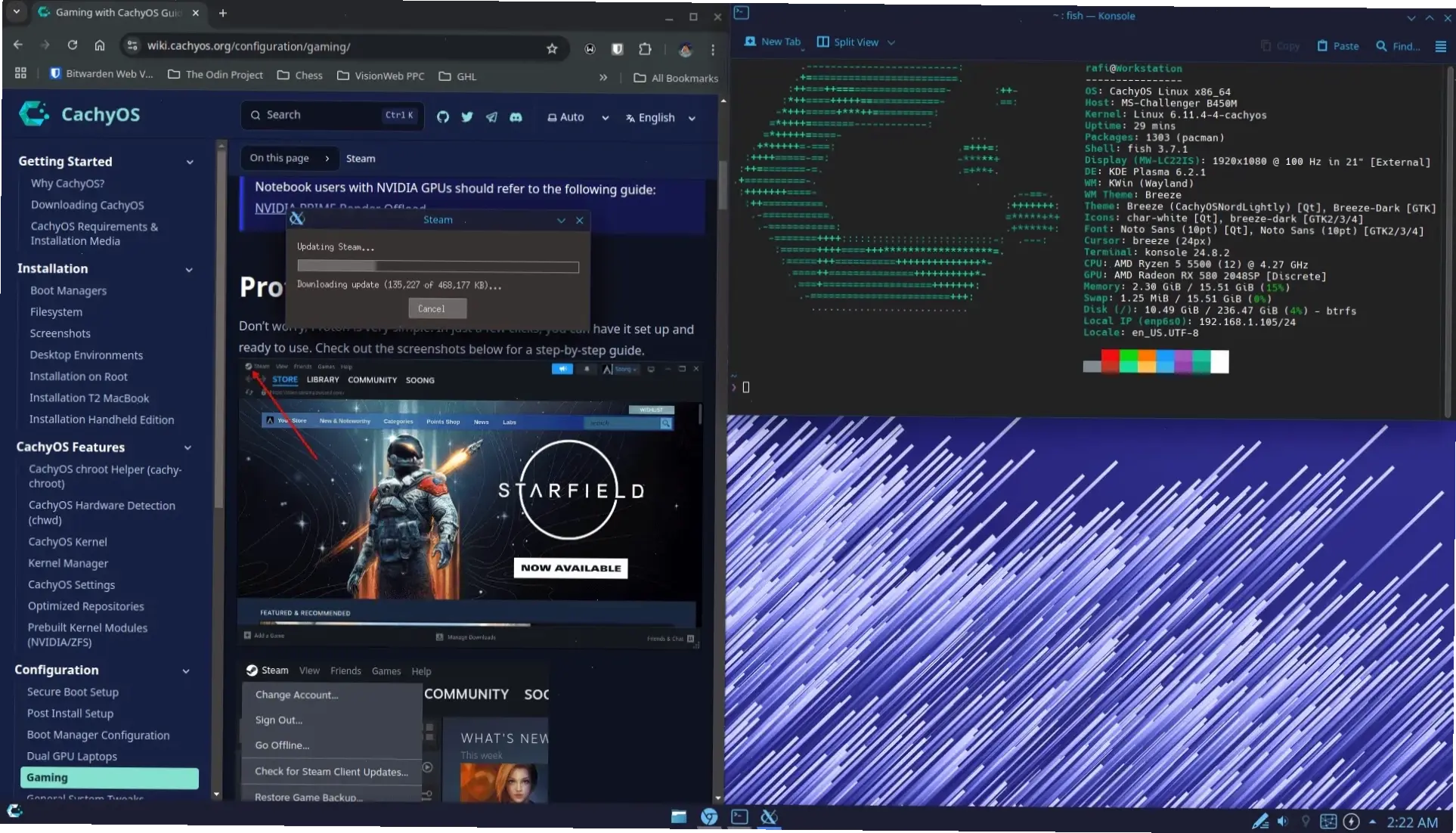
Task: Expand the On this page menu
Action: tap(290, 158)
